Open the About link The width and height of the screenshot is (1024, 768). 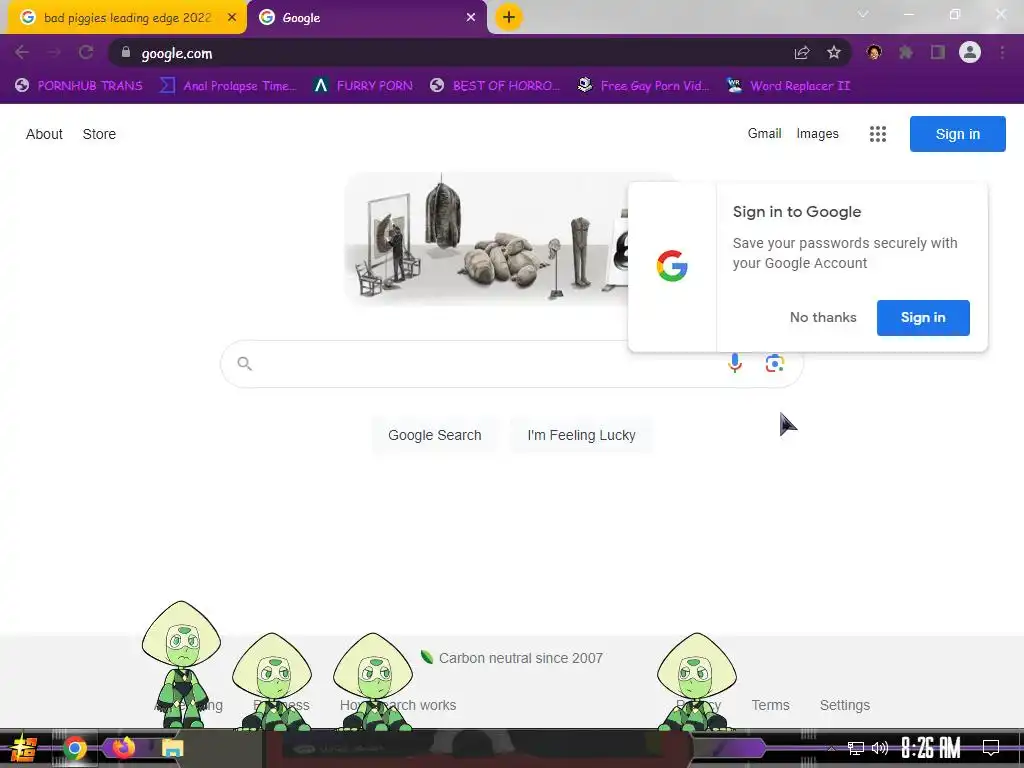coord(44,134)
